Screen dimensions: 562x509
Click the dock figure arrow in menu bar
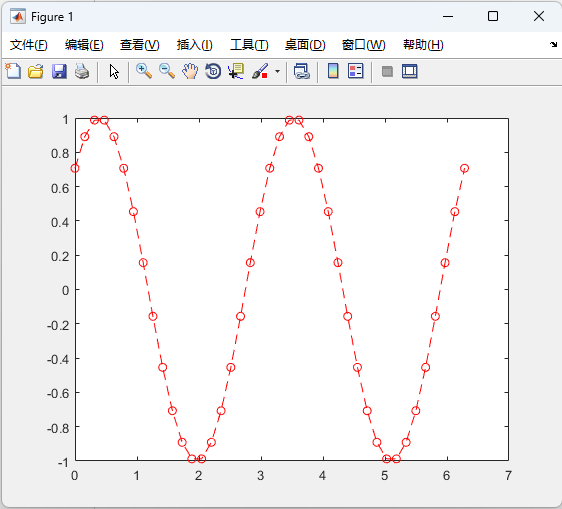coord(553,44)
